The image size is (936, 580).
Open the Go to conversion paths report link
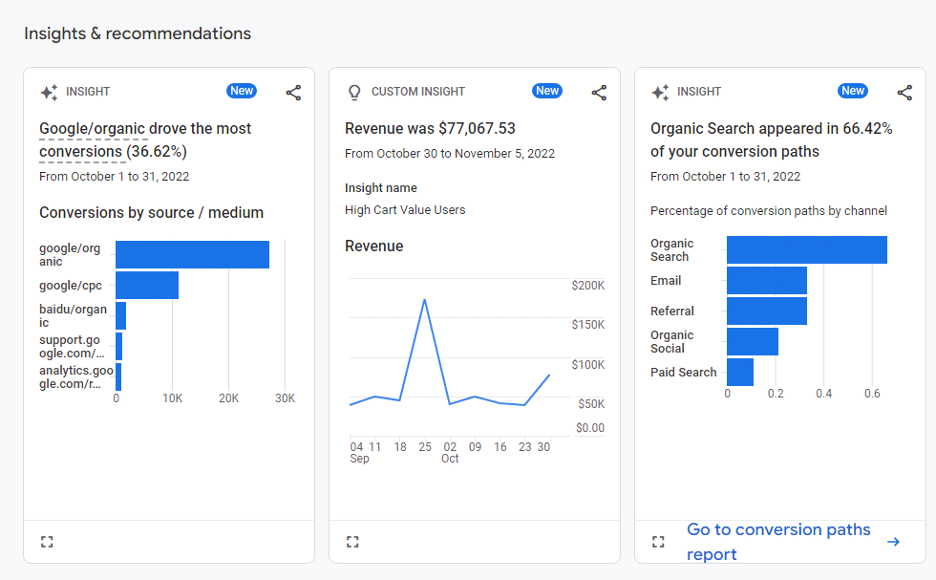778,542
